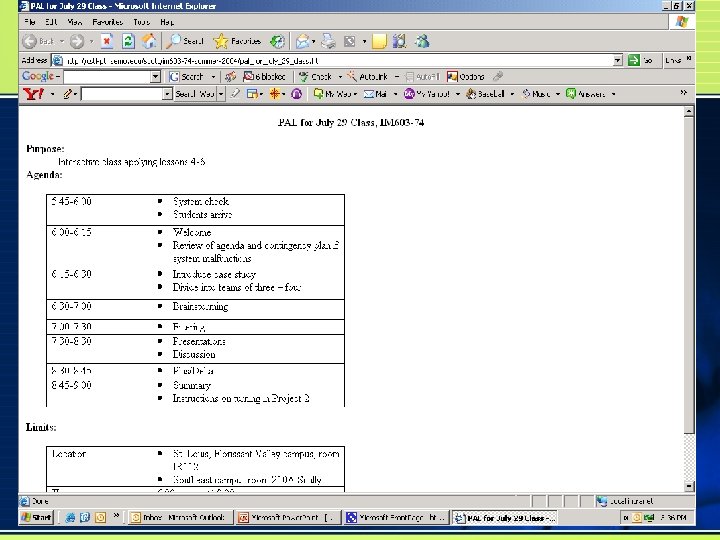Click the AutoFill toolbar button

(422, 77)
